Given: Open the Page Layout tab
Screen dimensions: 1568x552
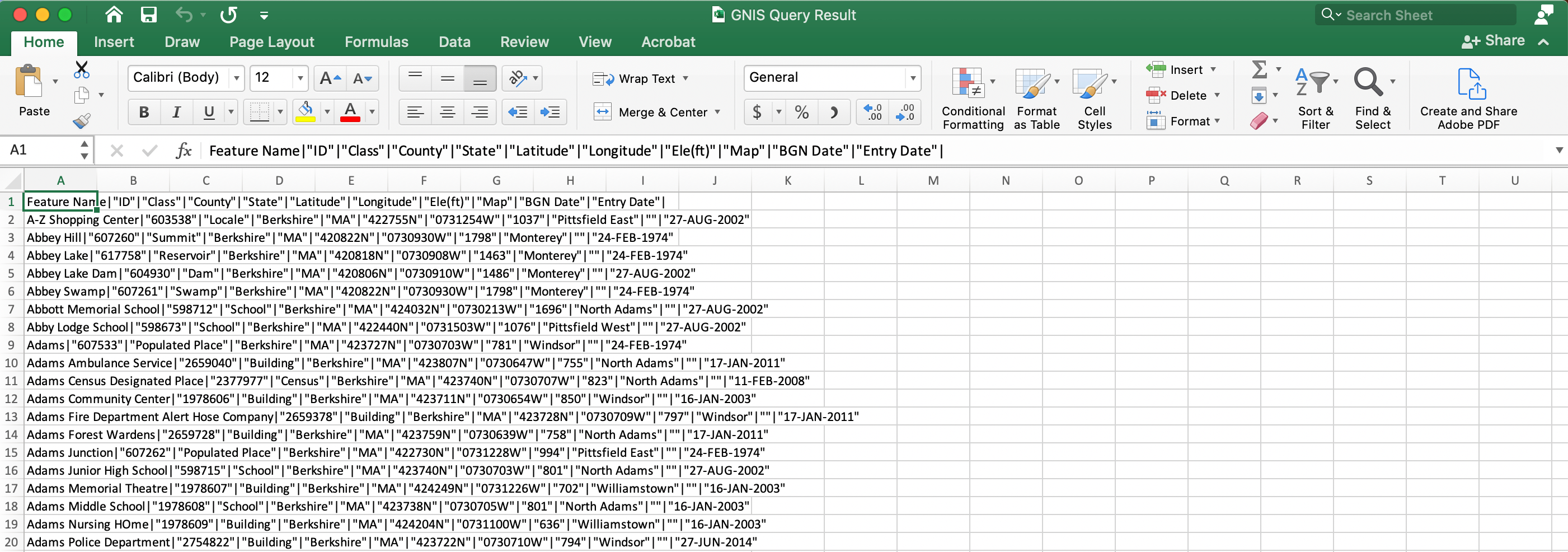Looking at the screenshot, I should (x=271, y=42).
